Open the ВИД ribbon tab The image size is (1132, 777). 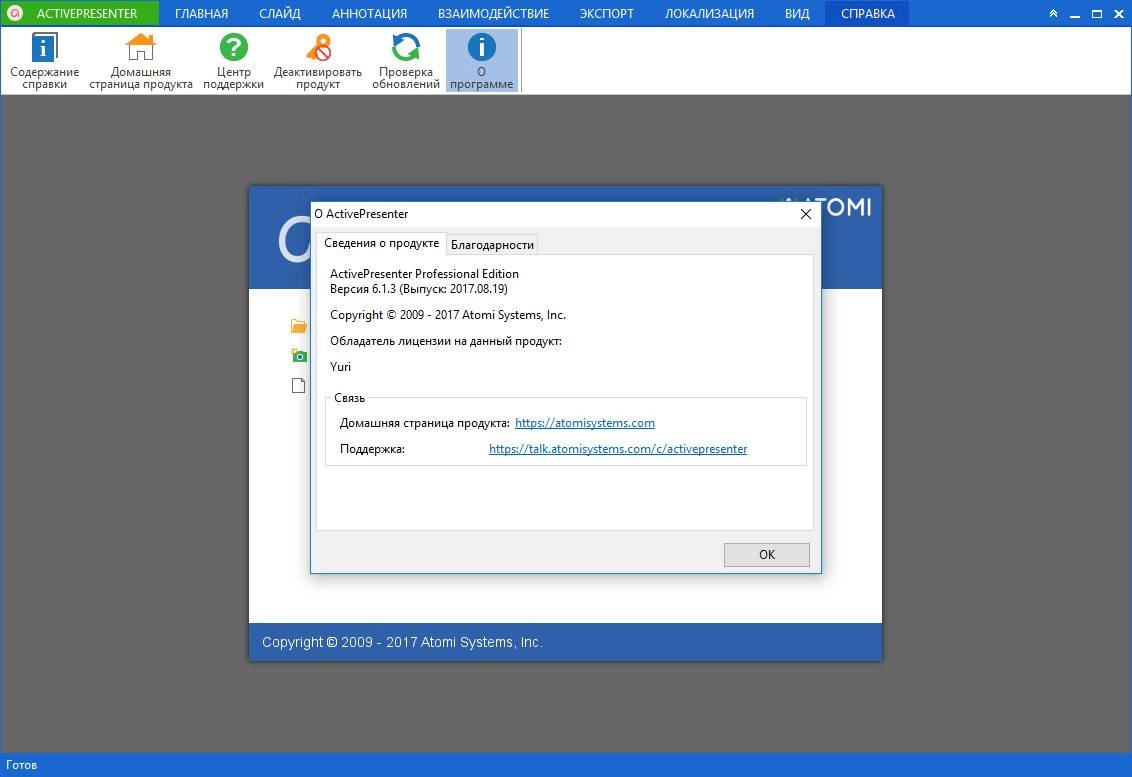797,13
